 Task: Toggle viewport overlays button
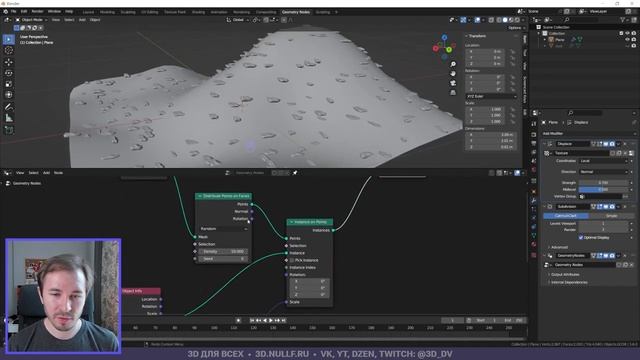coord(477,20)
